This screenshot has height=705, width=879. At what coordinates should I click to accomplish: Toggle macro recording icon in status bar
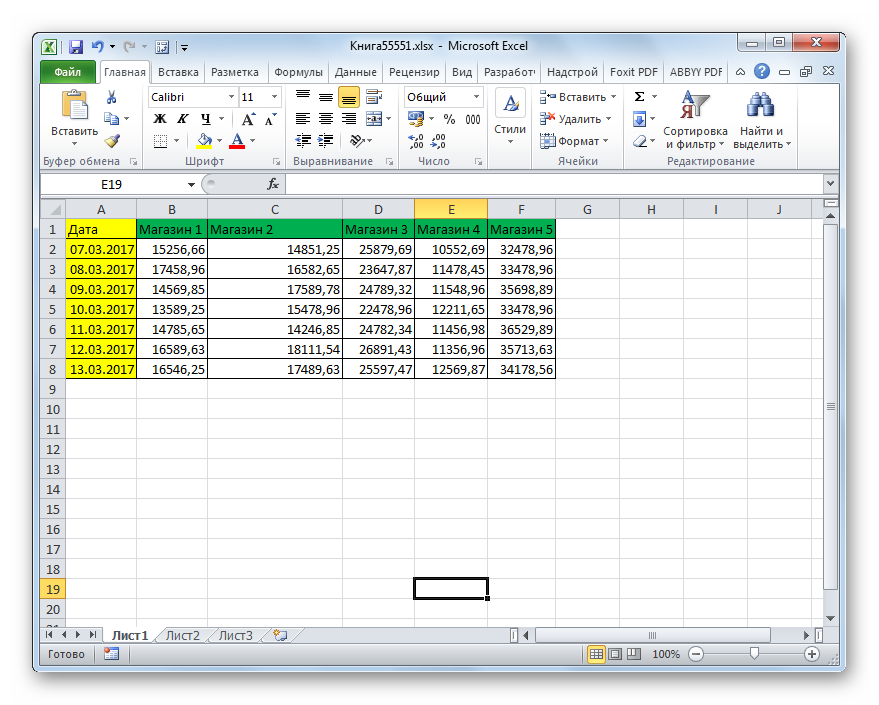tap(112, 654)
